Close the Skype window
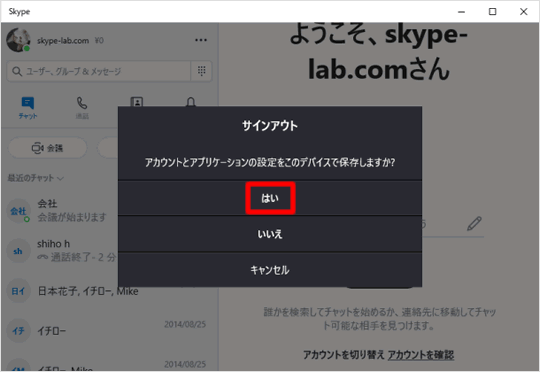Image resolution: width=540 pixels, height=372 pixels. click(x=523, y=12)
